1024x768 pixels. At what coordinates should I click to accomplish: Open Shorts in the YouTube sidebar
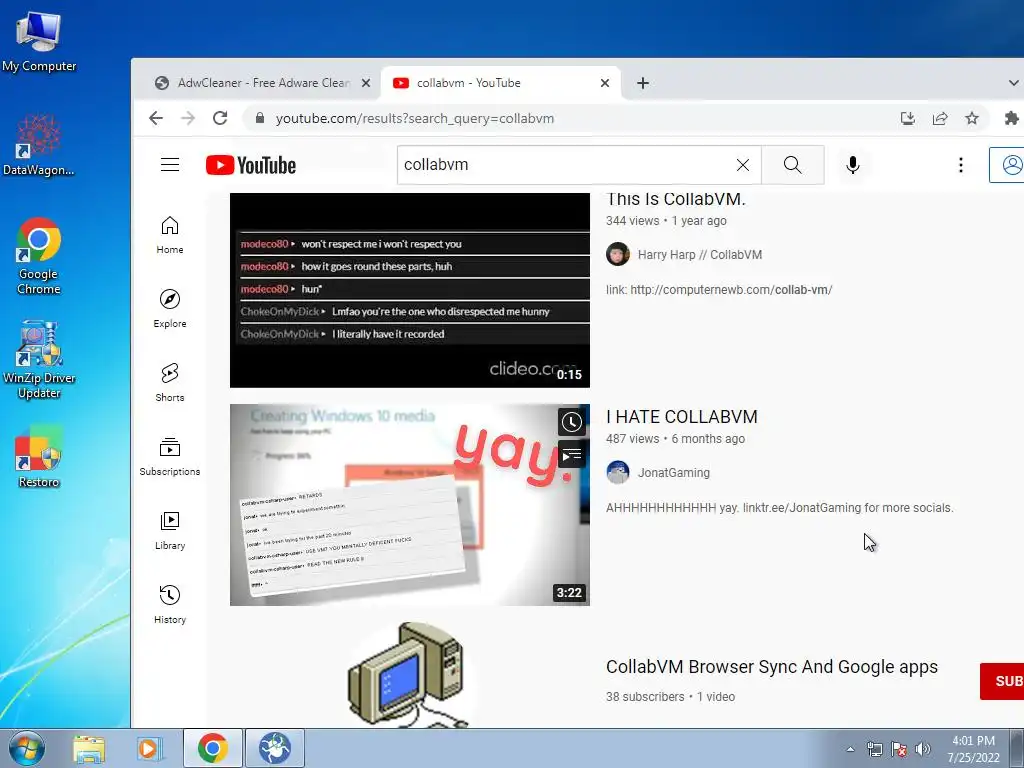click(x=170, y=383)
